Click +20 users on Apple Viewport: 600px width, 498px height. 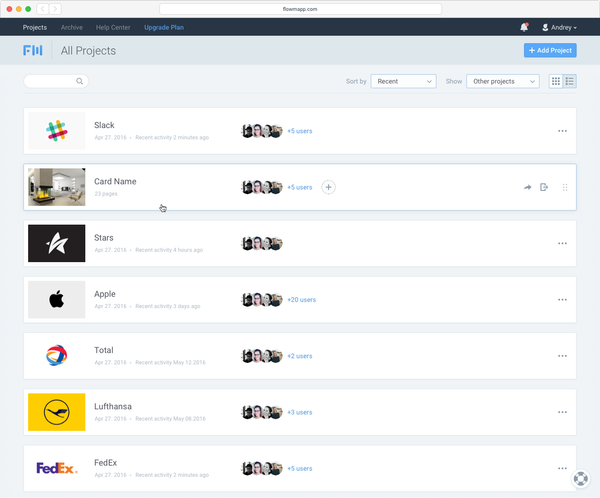coord(302,300)
